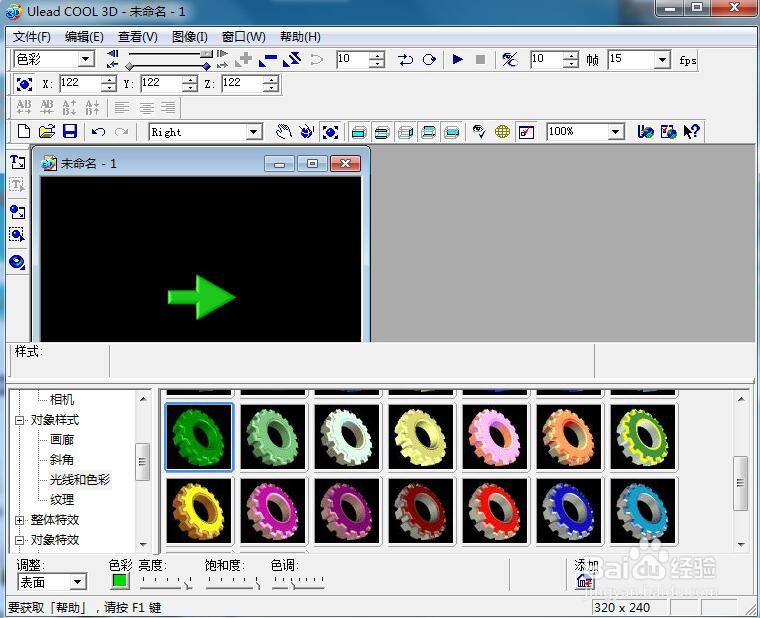Choose the red gear color preset

[494, 511]
